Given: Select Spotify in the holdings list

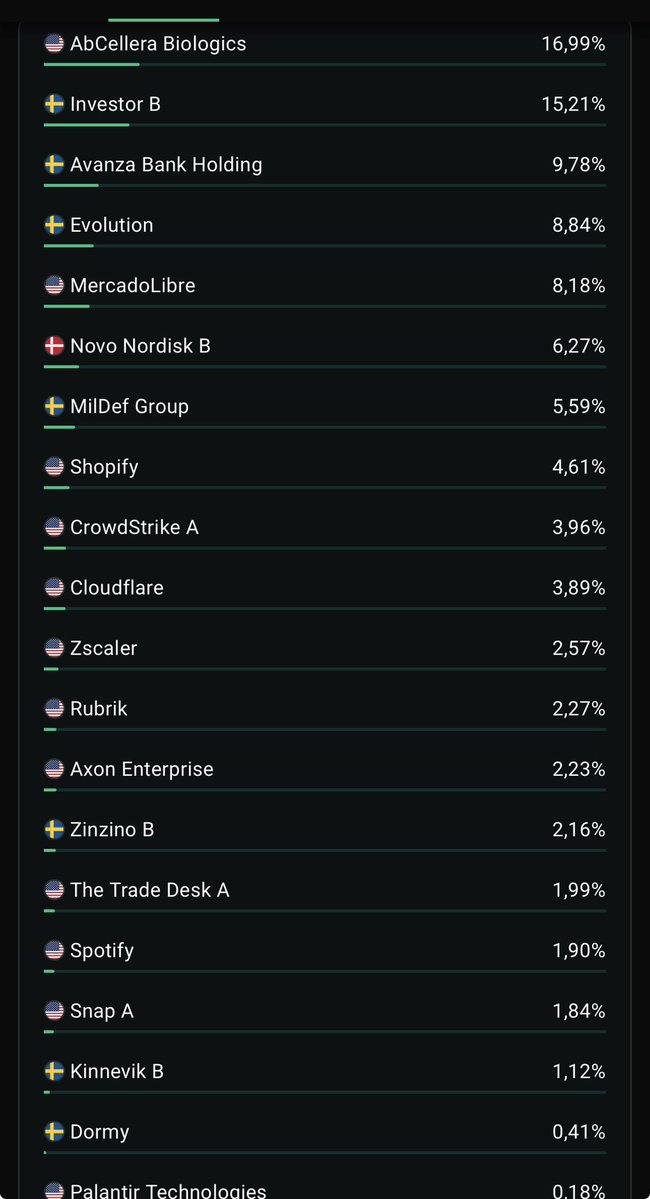Looking at the screenshot, I should pos(325,955).
